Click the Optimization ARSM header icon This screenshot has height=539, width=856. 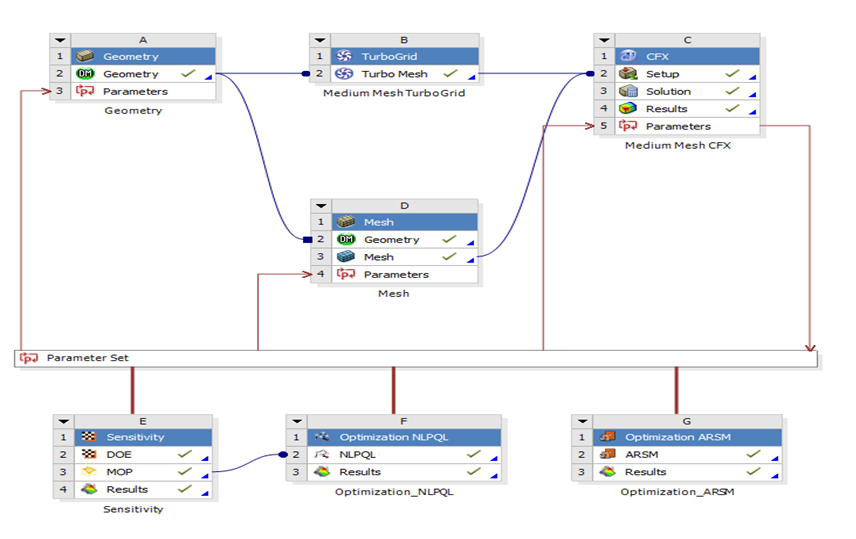pos(608,436)
